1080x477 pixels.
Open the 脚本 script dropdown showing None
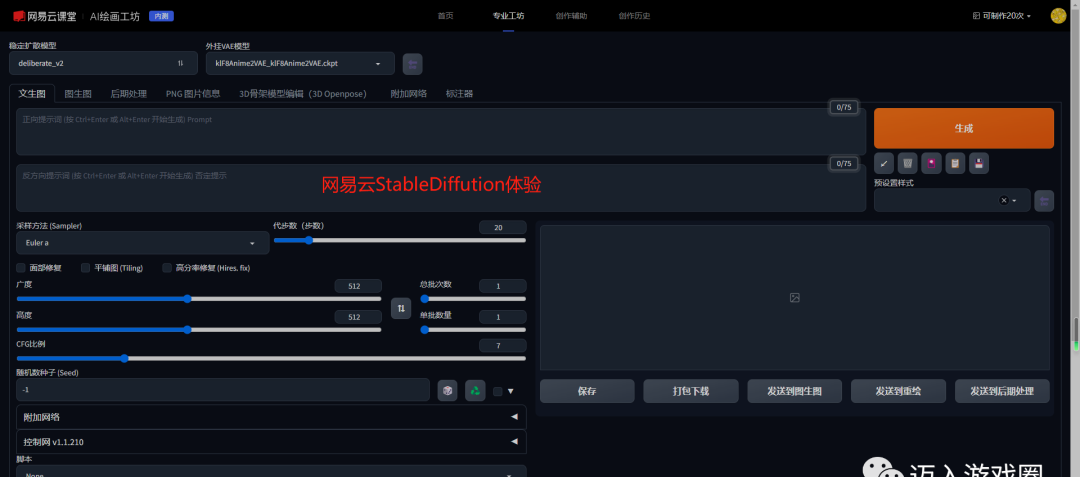pos(271,472)
